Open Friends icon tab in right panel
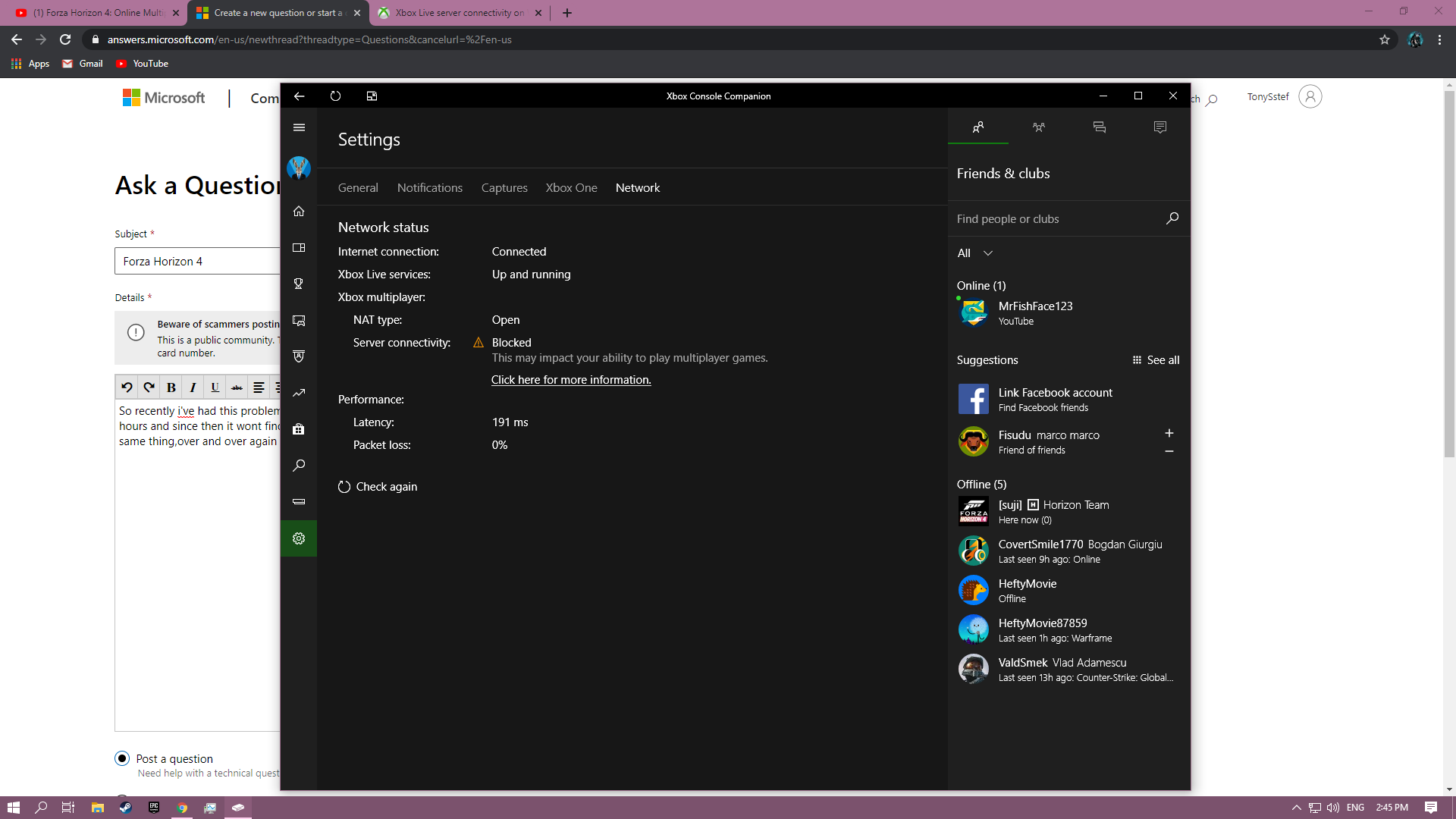Viewport: 1456px width, 819px height. (x=978, y=127)
